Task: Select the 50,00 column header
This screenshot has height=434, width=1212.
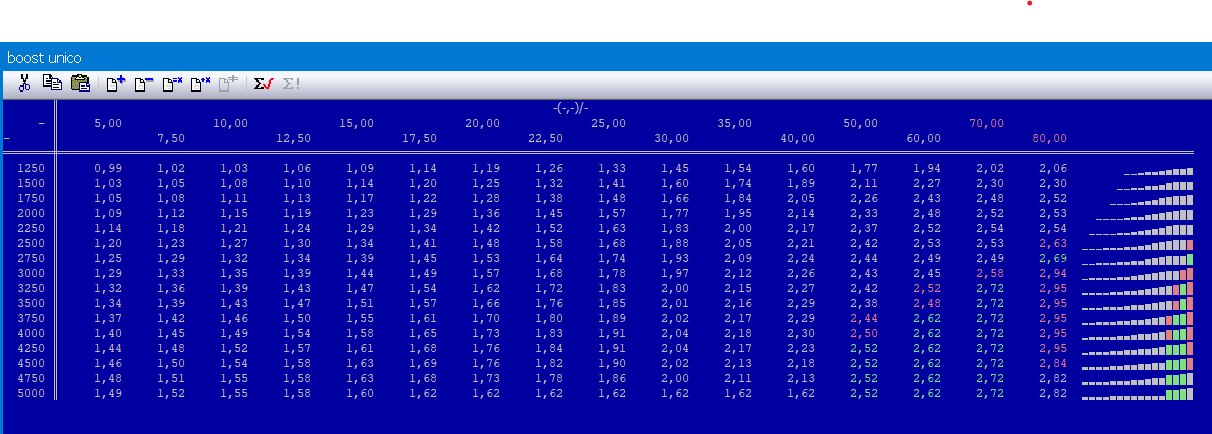Action: [x=861, y=123]
